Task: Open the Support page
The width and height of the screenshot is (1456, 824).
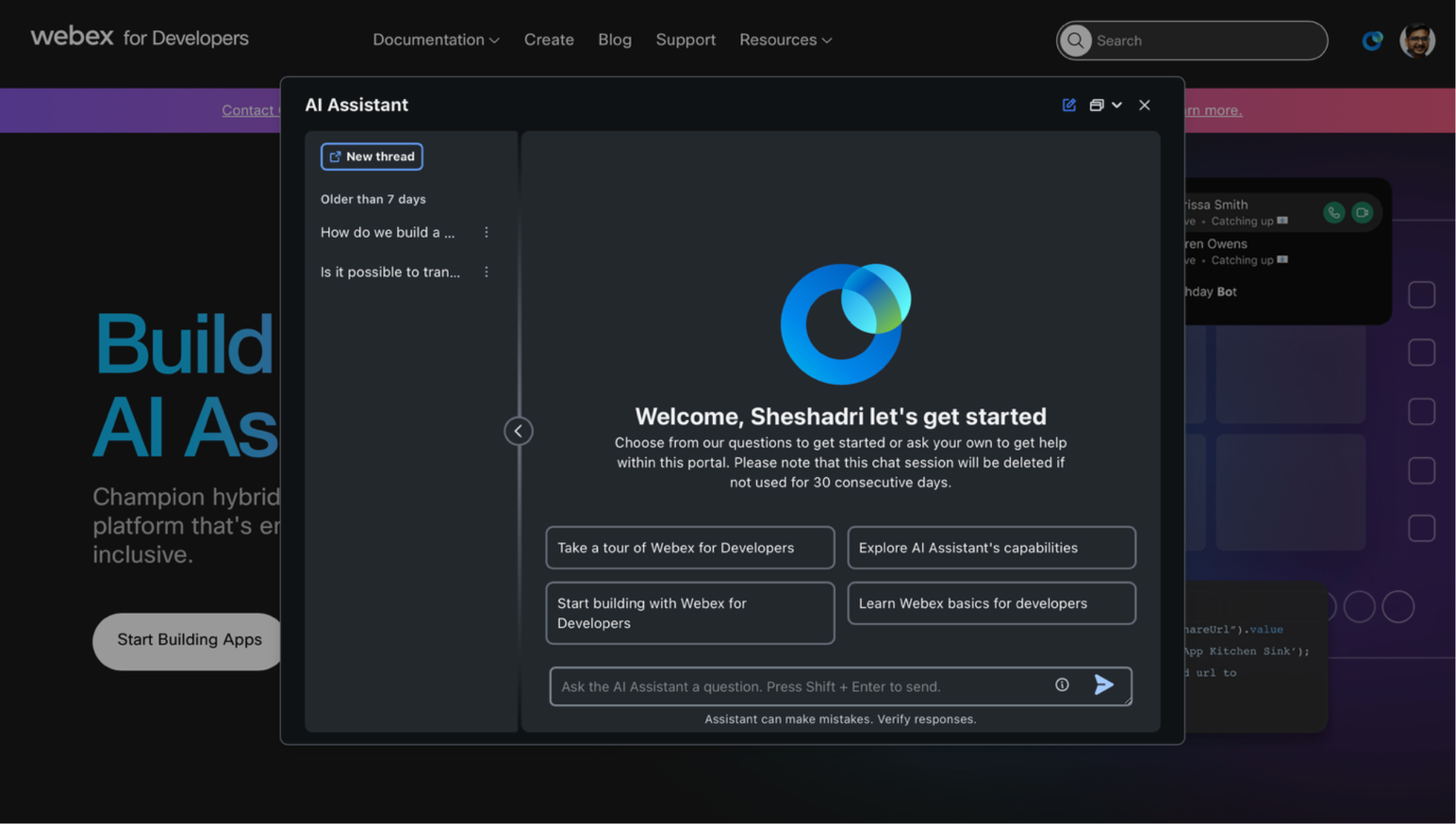Action: tap(685, 39)
